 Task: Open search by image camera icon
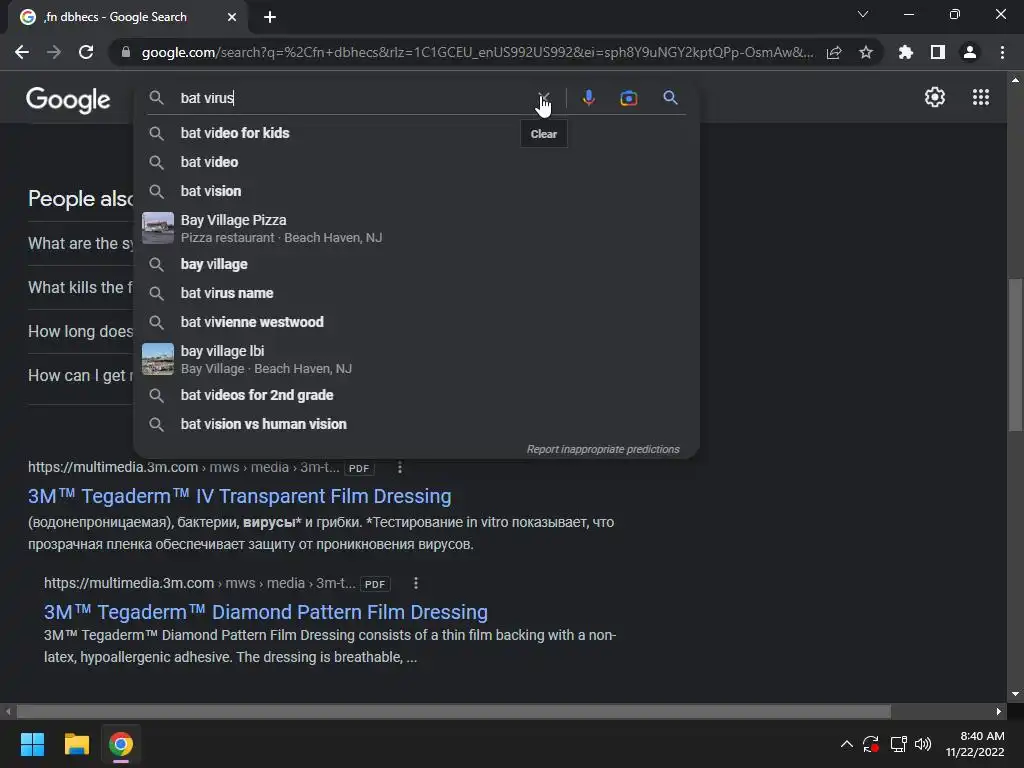pyautogui.click(x=628, y=98)
